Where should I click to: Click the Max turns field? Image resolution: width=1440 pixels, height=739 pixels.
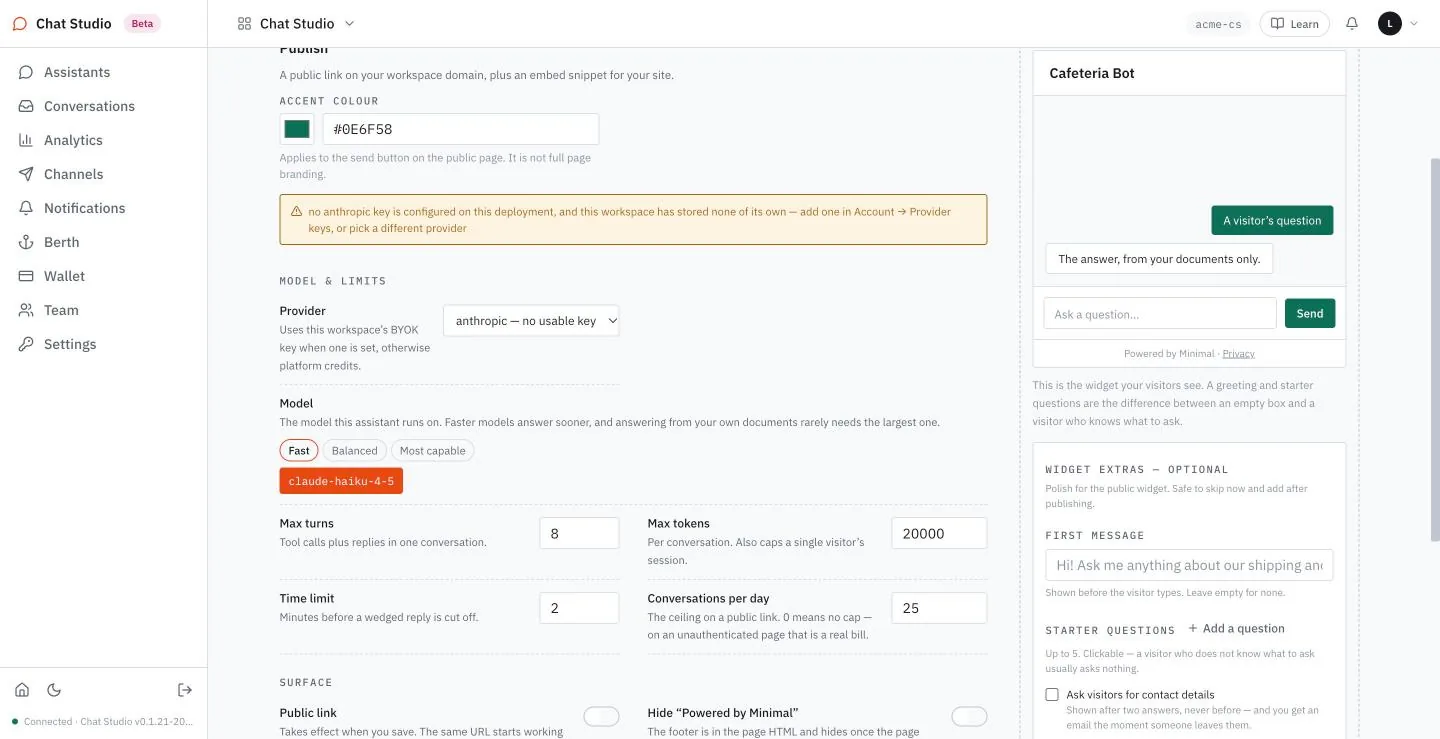(580, 533)
